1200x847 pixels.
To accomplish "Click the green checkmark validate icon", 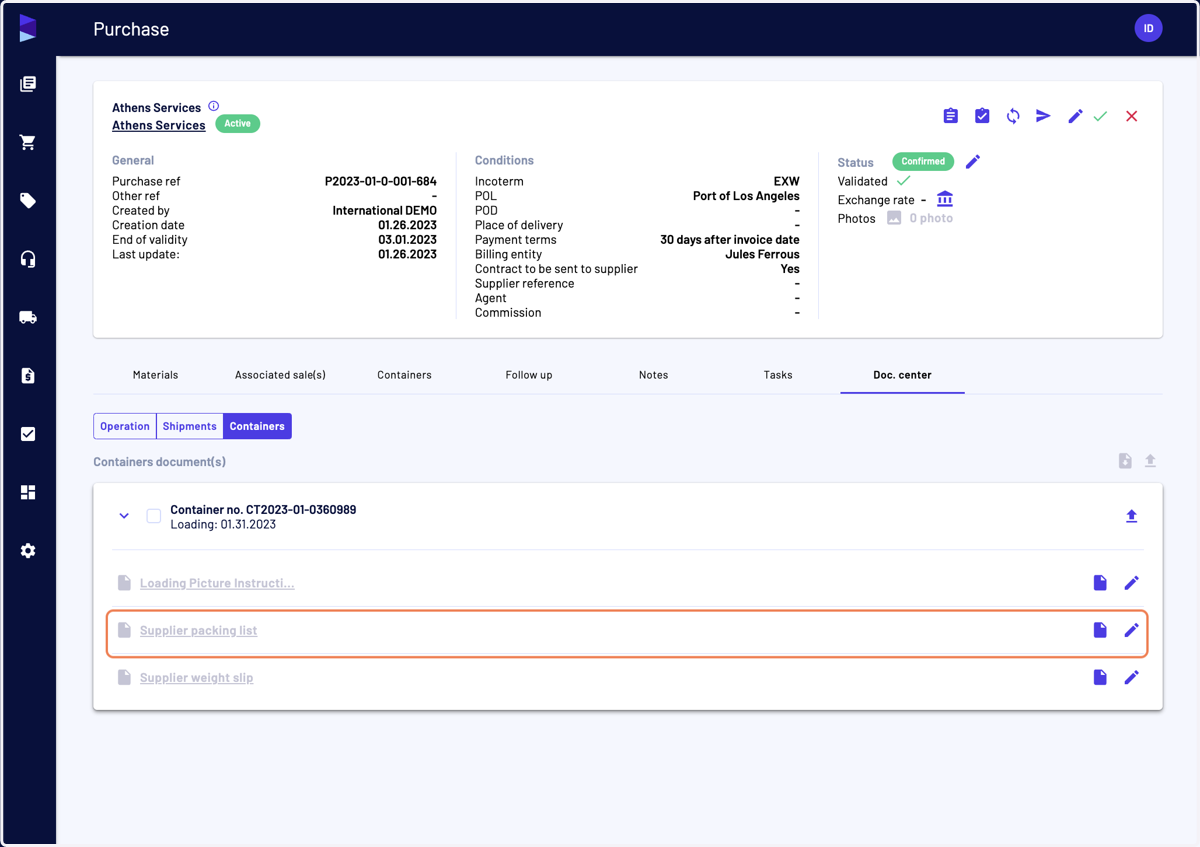I will coord(1100,116).
